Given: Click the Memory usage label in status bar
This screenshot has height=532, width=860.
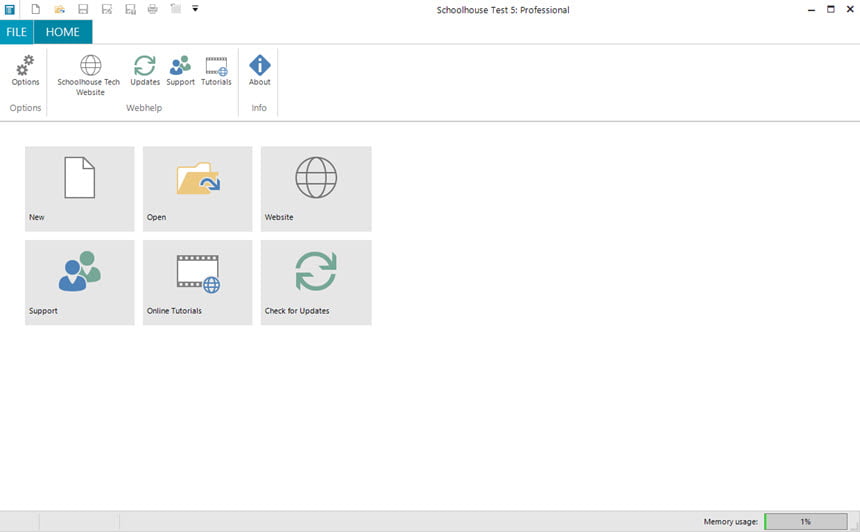Looking at the screenshot, I should coord(731,522).
